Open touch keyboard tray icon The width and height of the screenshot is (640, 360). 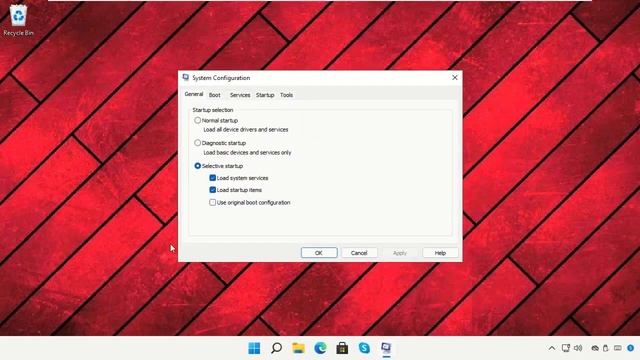618,348
